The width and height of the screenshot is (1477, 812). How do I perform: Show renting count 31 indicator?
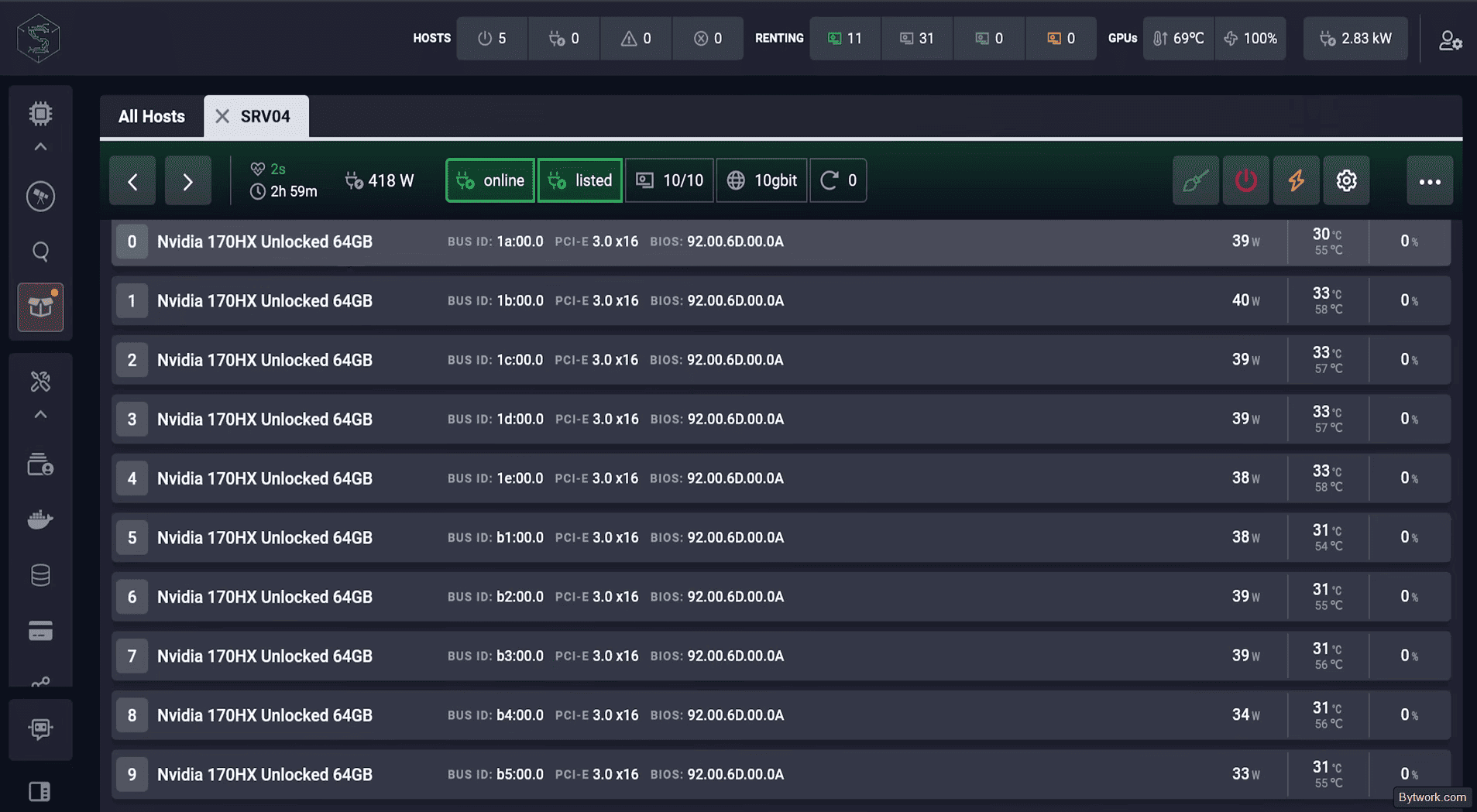[917, 38]
